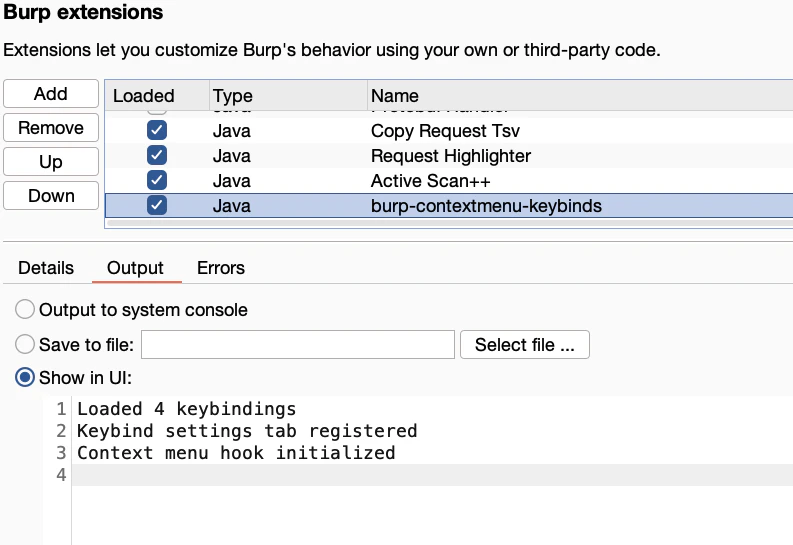Unload burp-contextmenu-keybinds via its checkbox

[x=157, y=206]
